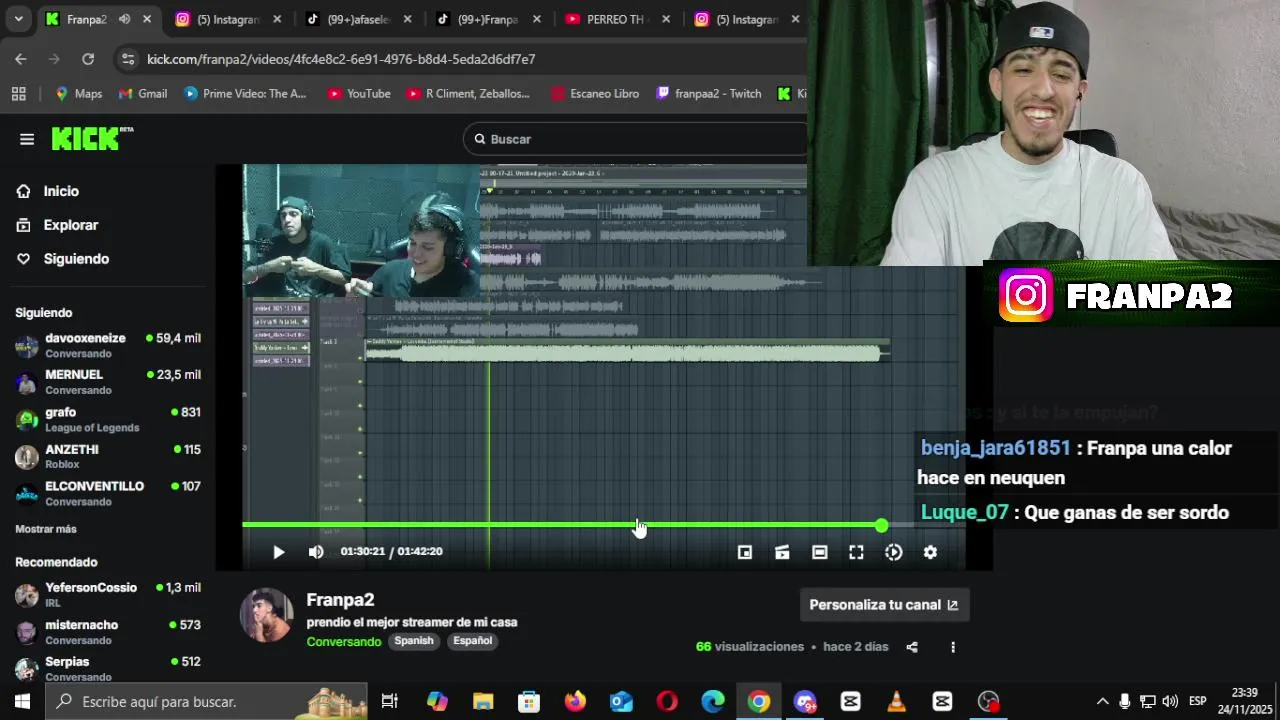Switch to the second tab, an Instagram tab
Screen dimensions: 1280x720
pyautogui.click(x=228, y=19)
